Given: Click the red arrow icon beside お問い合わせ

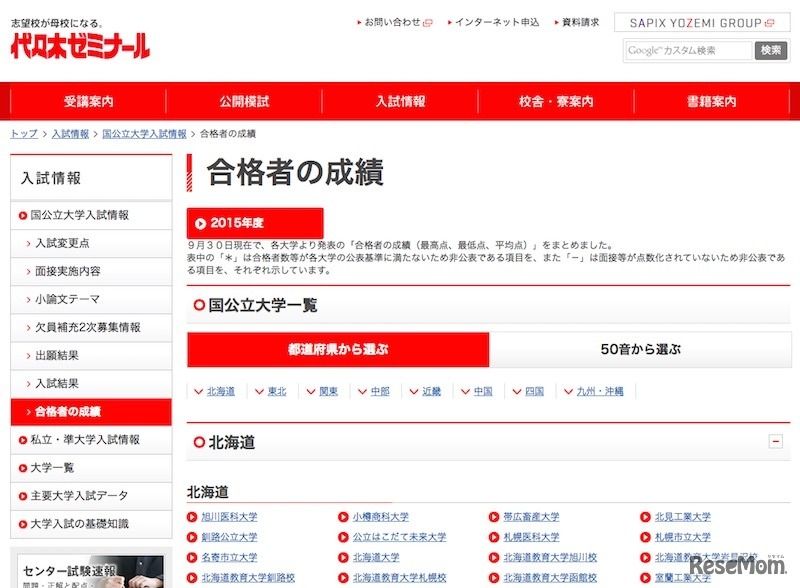Looking at the screenshot, I should [358, 22].
